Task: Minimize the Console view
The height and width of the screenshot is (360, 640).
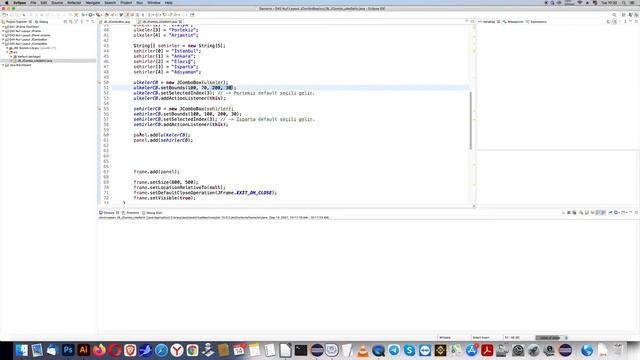Action: [631, 213]
